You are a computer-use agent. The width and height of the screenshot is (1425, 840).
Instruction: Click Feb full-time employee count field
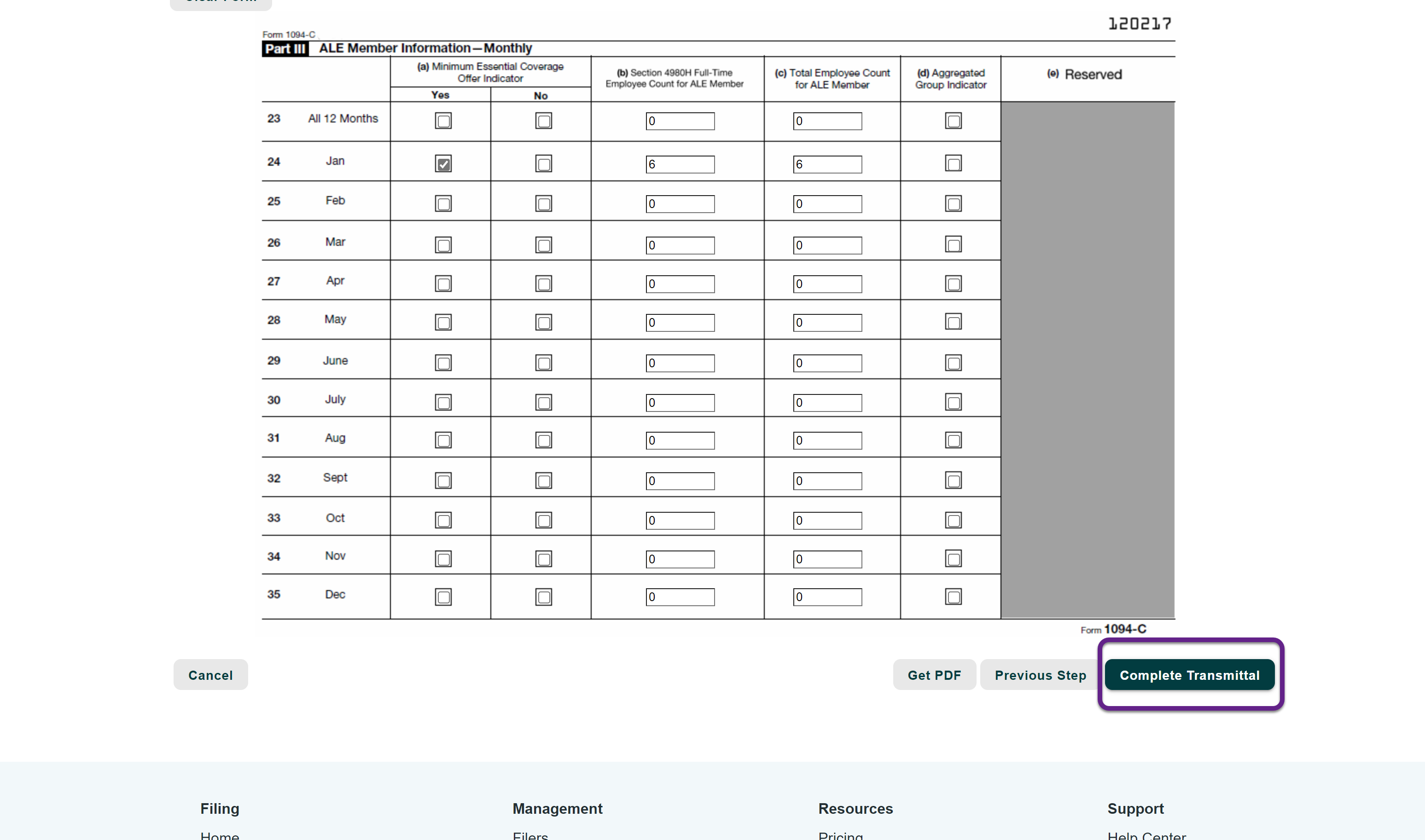click(680, 204)
